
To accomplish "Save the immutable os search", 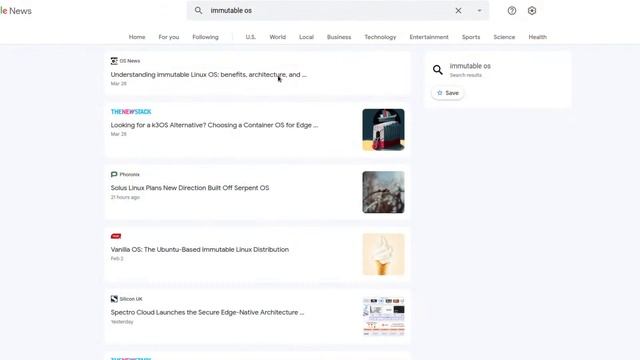I will (448, 93).
